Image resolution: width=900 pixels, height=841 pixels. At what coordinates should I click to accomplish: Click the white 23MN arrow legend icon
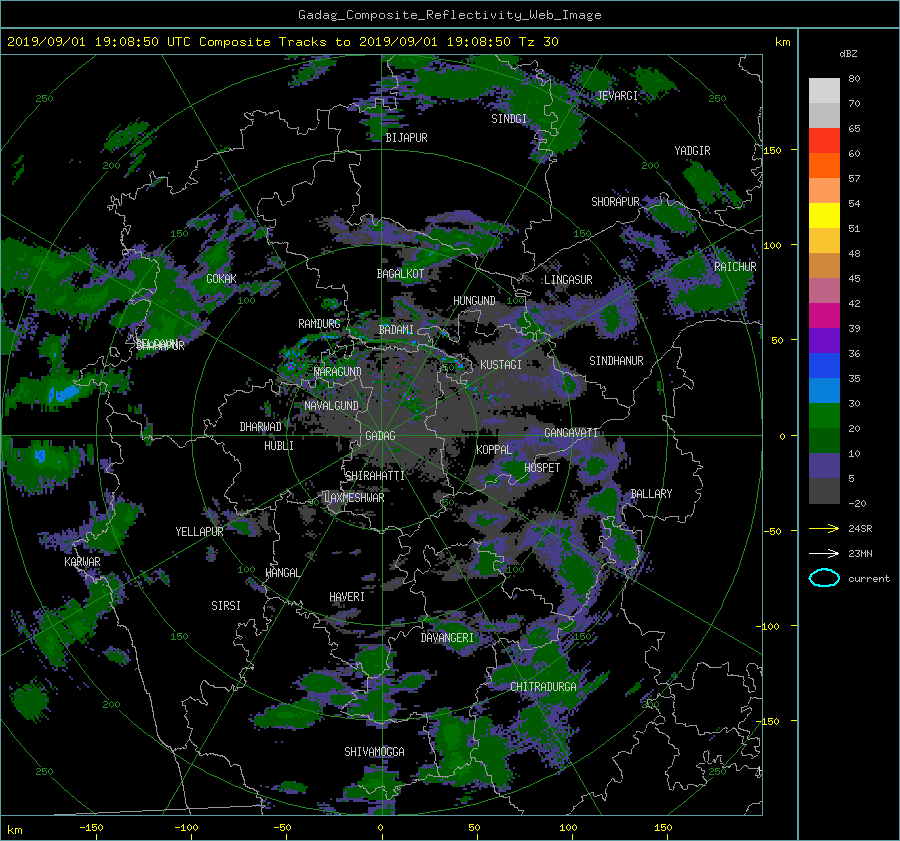point(824,553)
